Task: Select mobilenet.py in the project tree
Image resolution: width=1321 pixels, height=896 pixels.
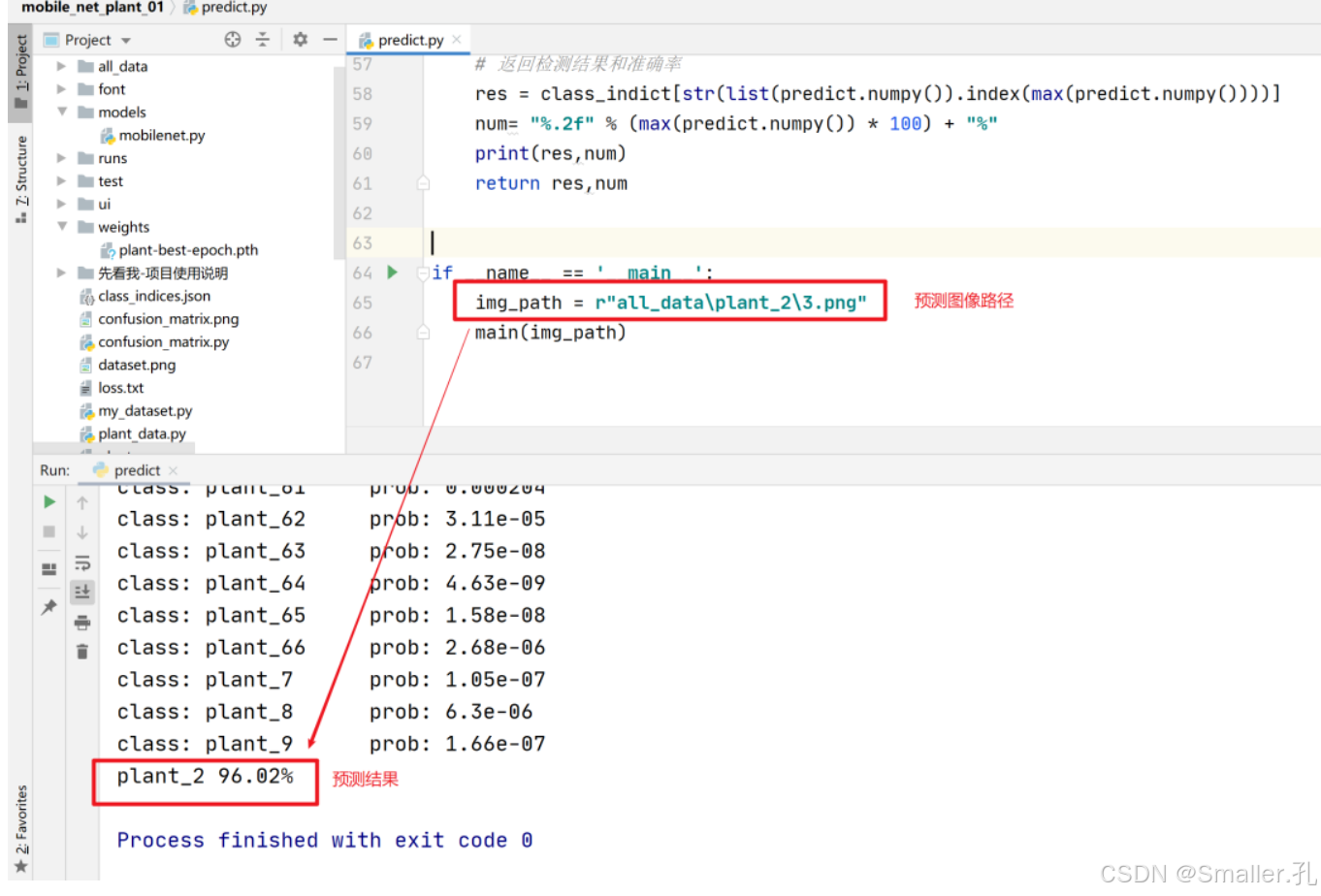Action: pyautogui.click(x=152, y=135)
